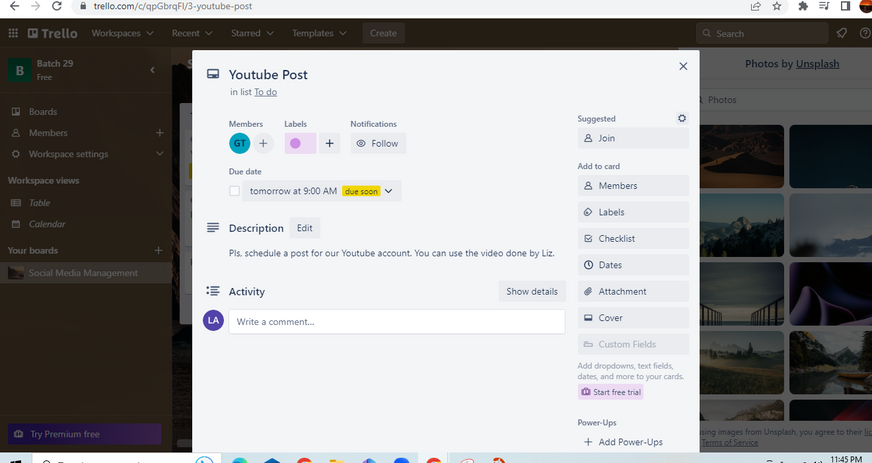Open the To do list link
Viewport: 872px width, 463px height.
265,92
